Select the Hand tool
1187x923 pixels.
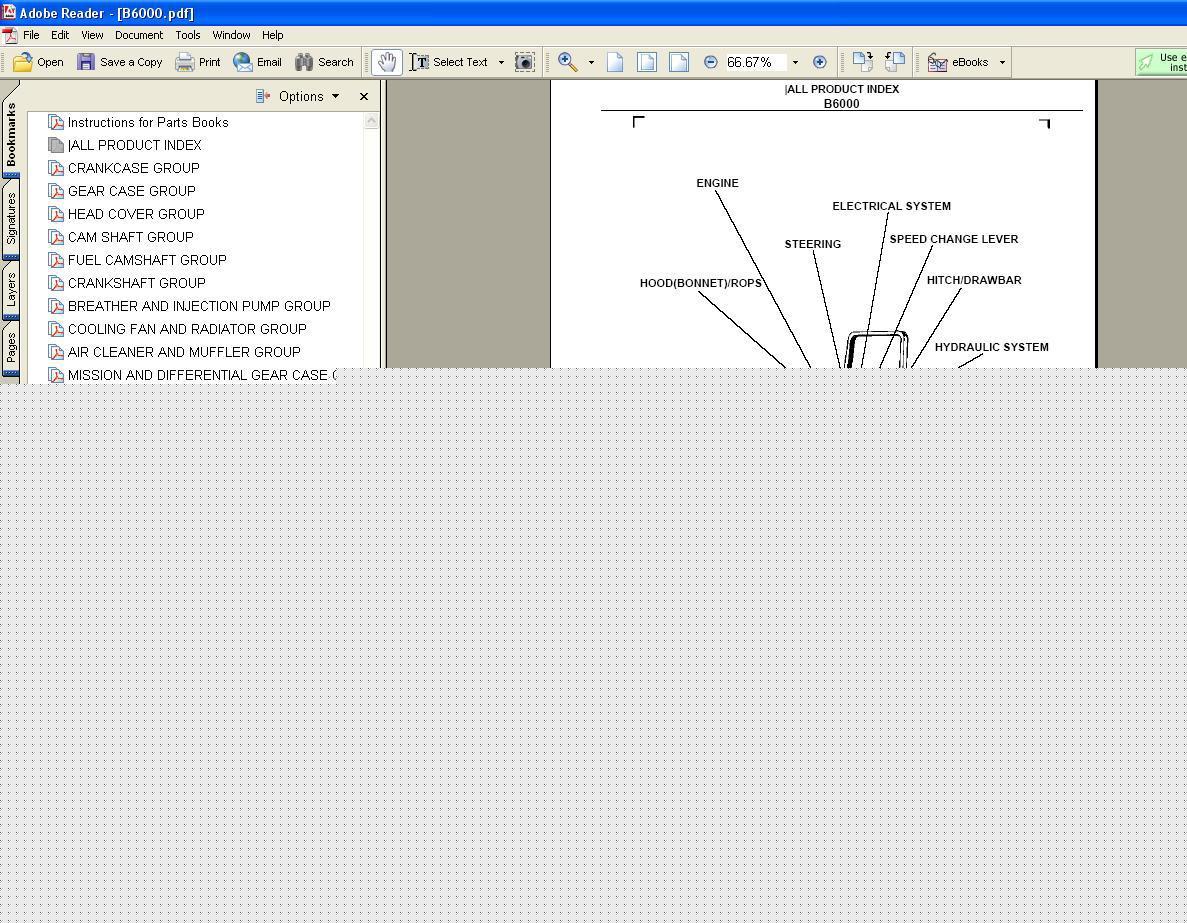pos(387,62)
